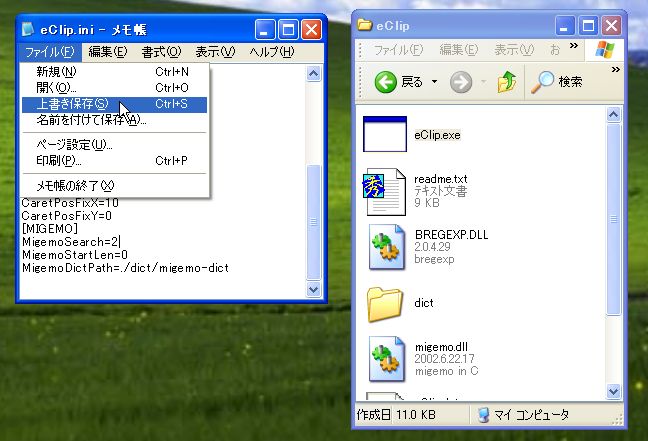Open Notepad's 表示(V) menu
Viewport: 648px width, 441px height.
(x=215, y=52)
